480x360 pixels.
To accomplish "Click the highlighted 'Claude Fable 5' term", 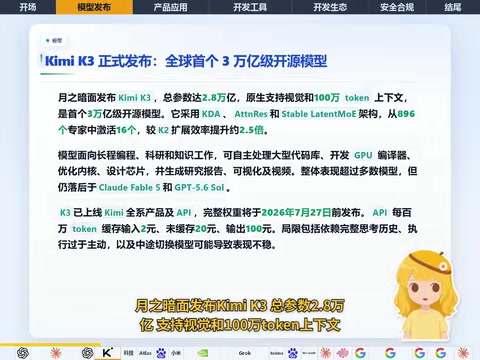I will pyautogui.click(x=129, y=187).
